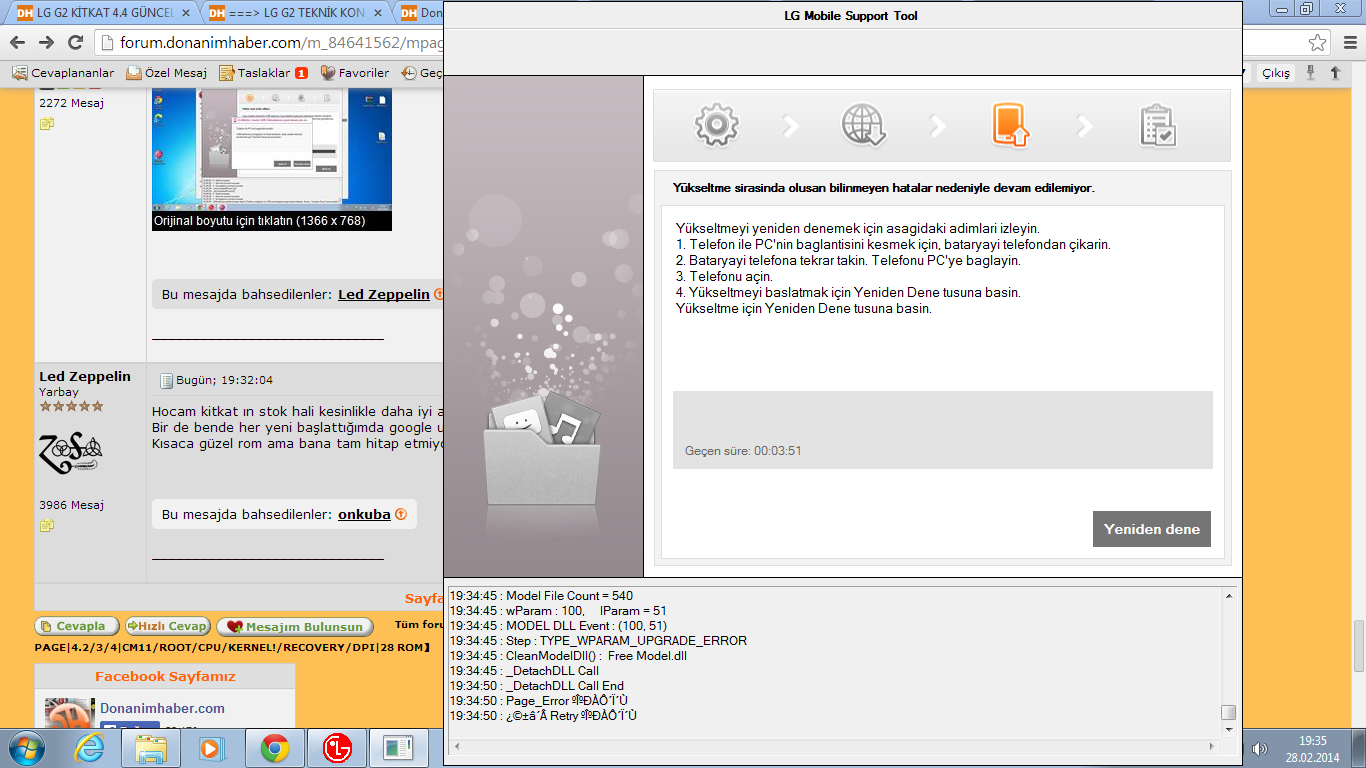Click the note icon under 3986 Mesaj
Screen dimensions: 1366x768
tap(46, 525)
